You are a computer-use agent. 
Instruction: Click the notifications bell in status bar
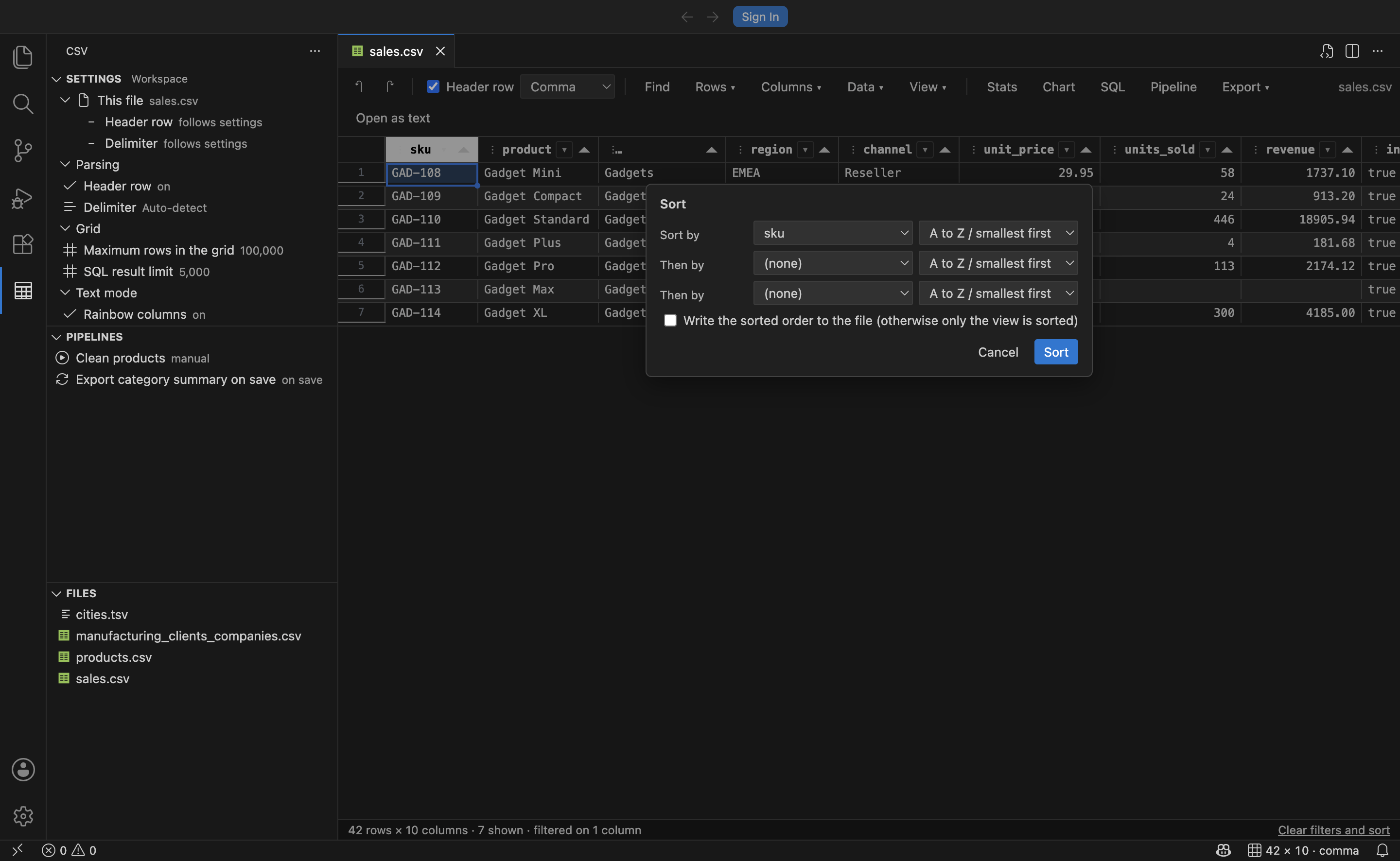point(1382,850)
